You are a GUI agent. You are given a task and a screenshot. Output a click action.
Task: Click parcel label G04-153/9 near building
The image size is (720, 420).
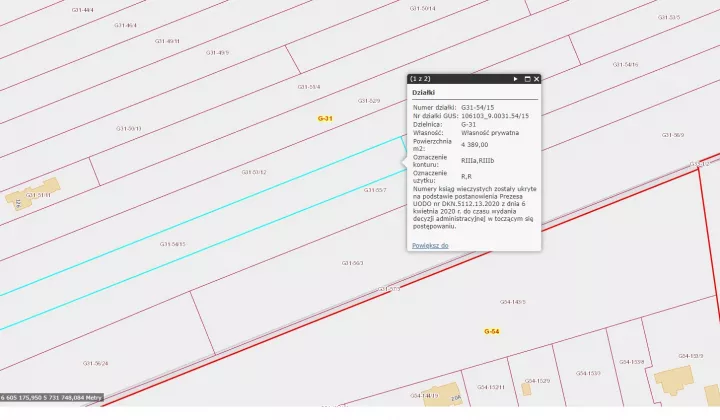click(x=691, y=356)
